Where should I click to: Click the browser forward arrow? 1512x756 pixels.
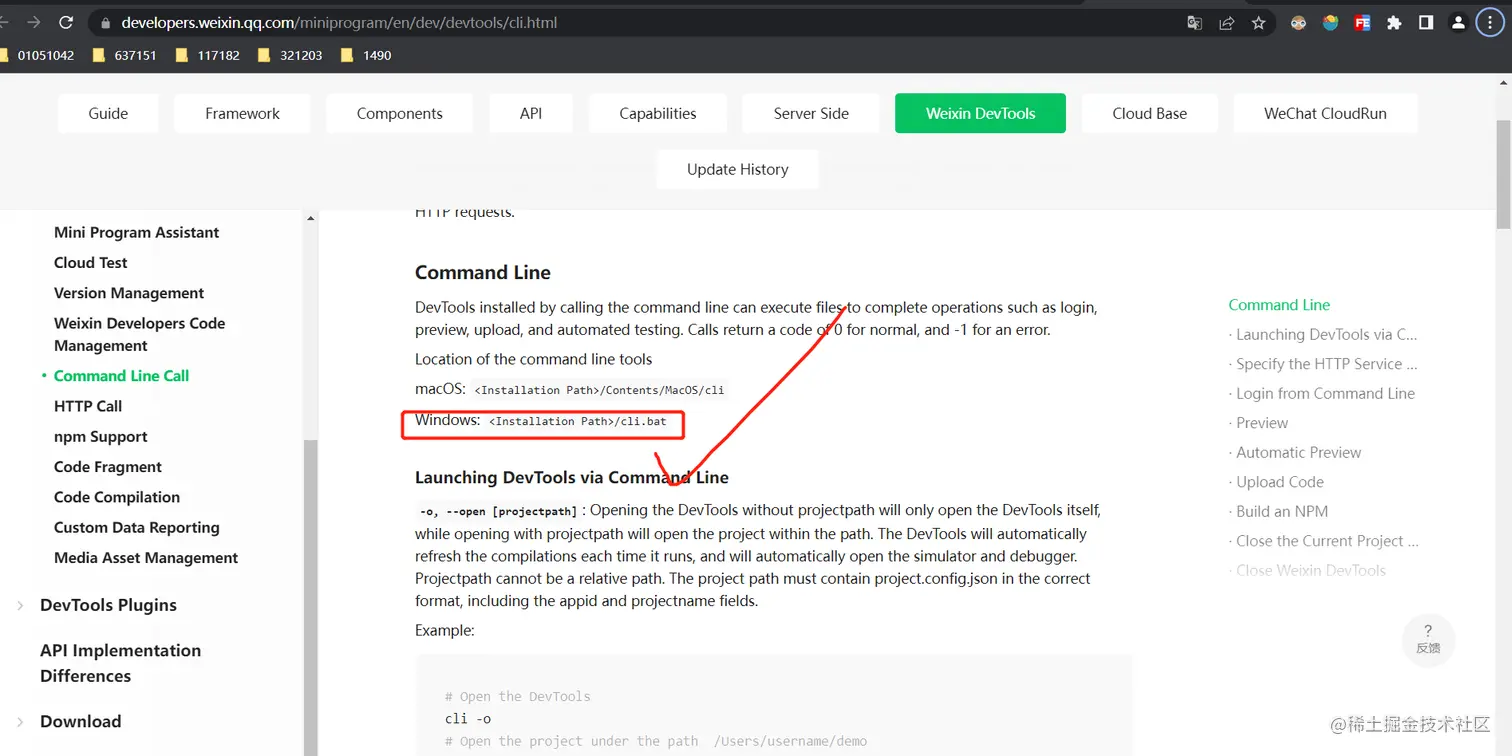pyautogui.click(x=34, y=22)
